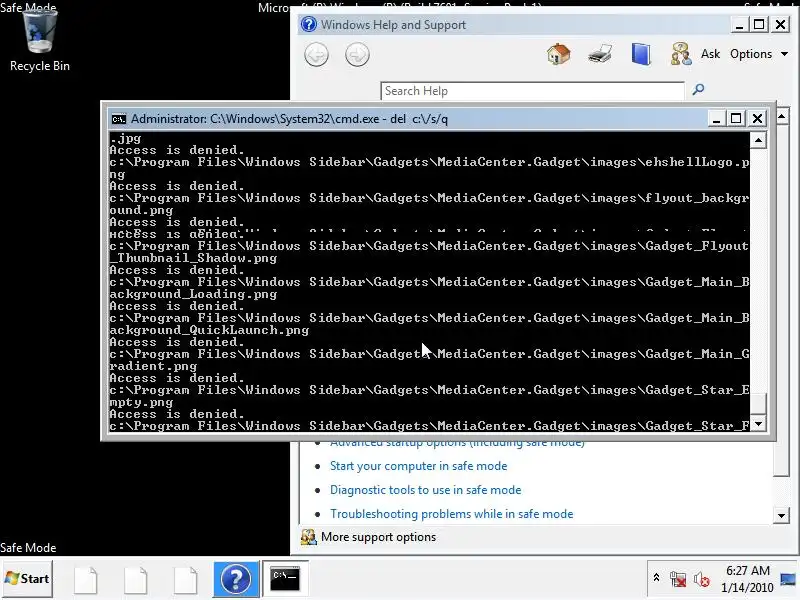Show hidden tray icons arrow
Screen dimensions: 800x600
(x=657, y=578)
